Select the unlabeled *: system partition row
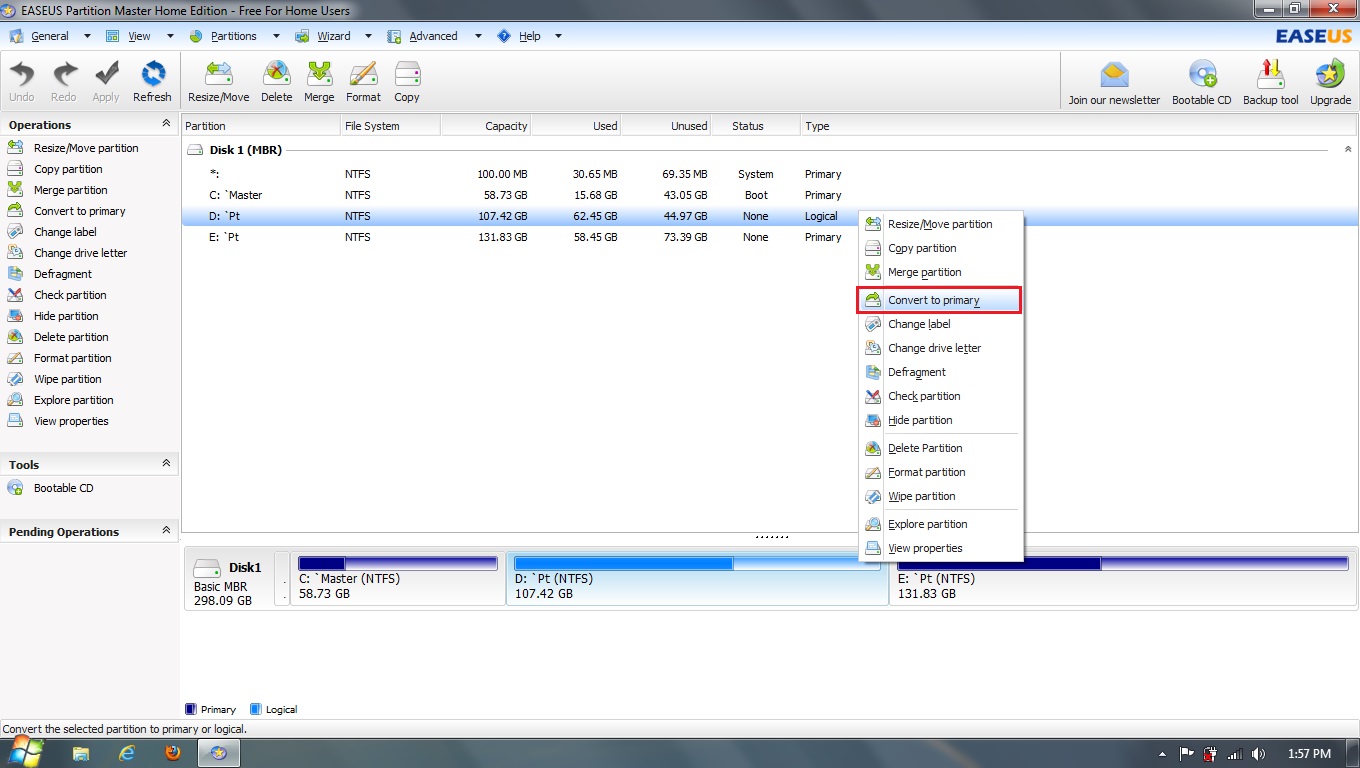 [768, 174]
